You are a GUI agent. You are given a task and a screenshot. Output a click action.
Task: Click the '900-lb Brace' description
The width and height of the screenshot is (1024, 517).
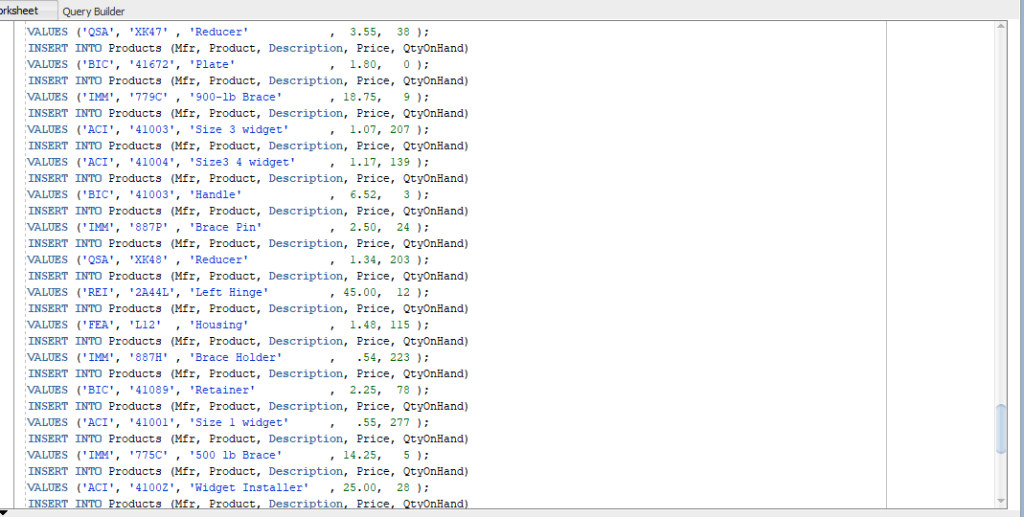pos(236,97)
